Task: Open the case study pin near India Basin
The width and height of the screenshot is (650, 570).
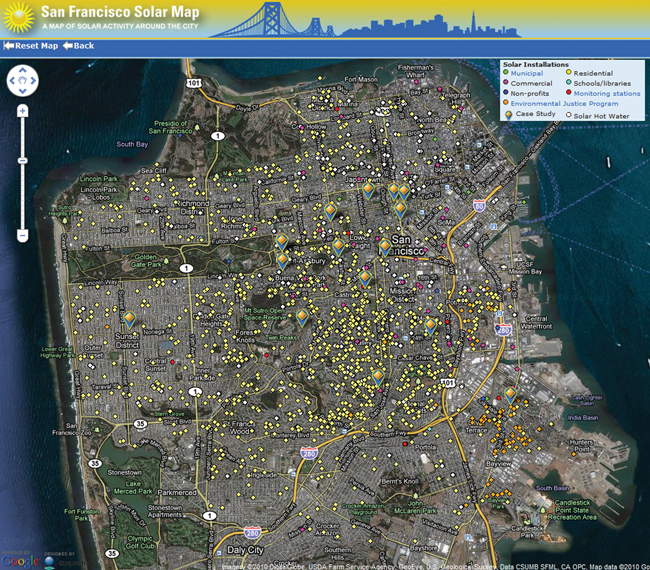Action: (x=510, y=395)
